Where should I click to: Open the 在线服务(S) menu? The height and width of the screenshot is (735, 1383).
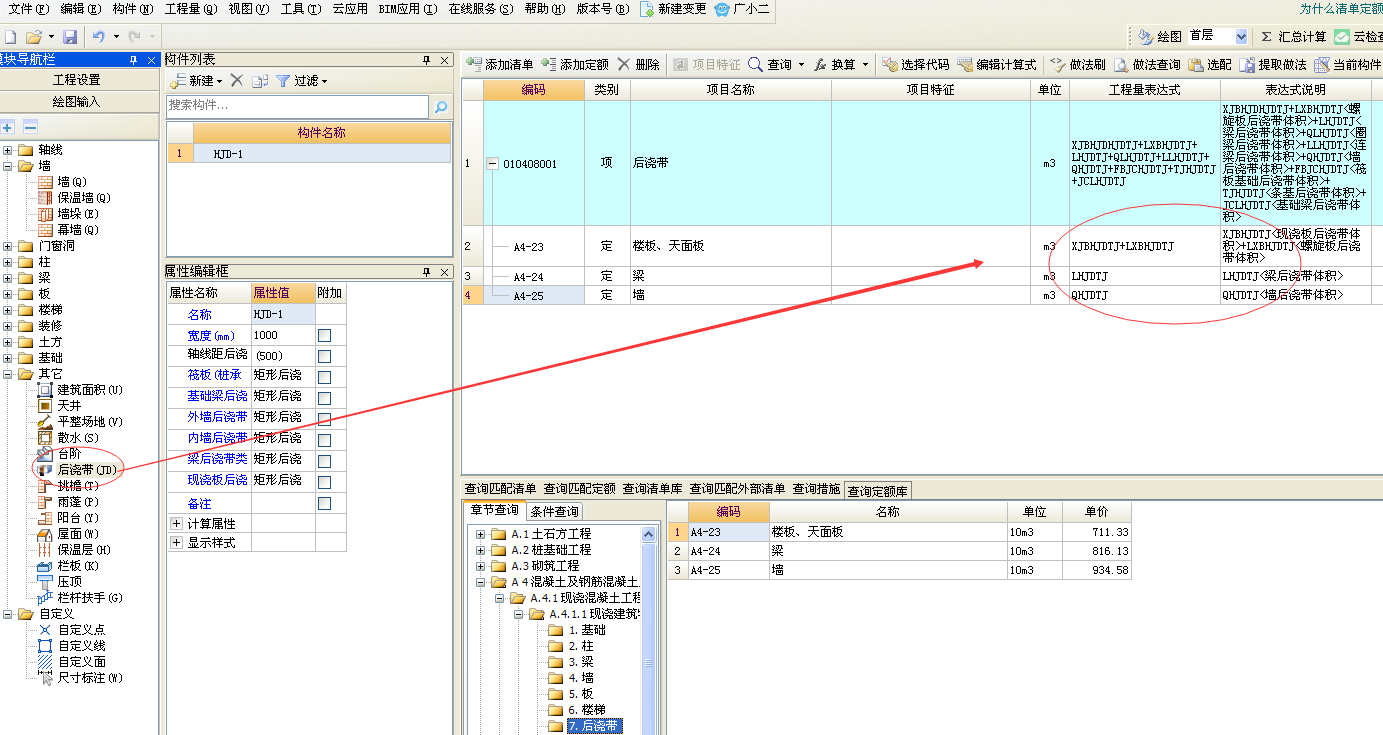(x=480, y=9)
